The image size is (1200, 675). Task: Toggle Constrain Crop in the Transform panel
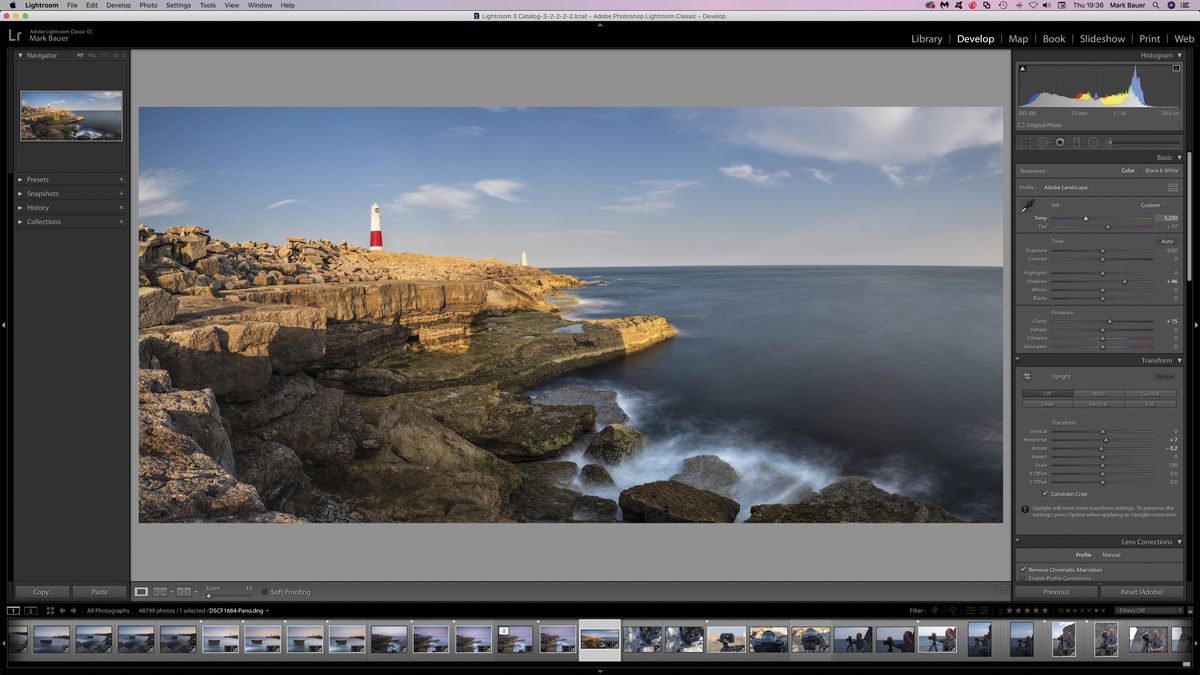1045,493
